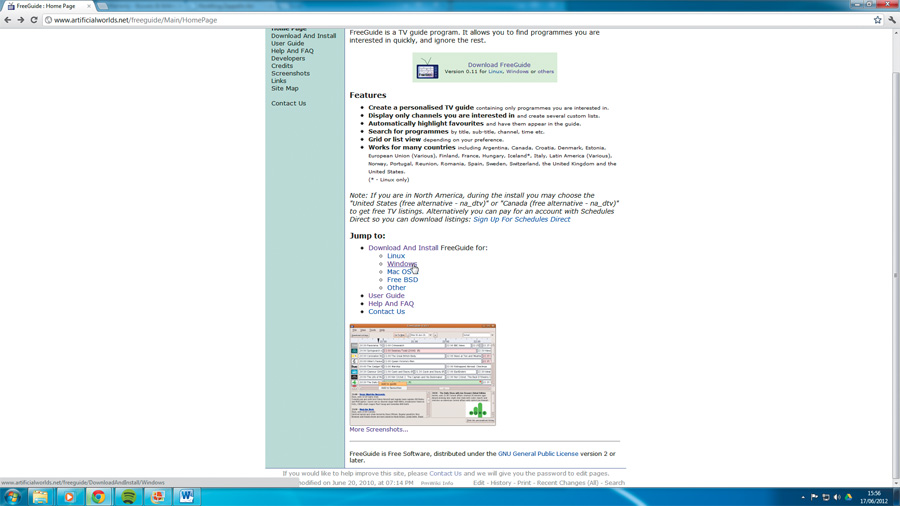Close the FreeGuide : Home Page tab

(x=88, y=6)
